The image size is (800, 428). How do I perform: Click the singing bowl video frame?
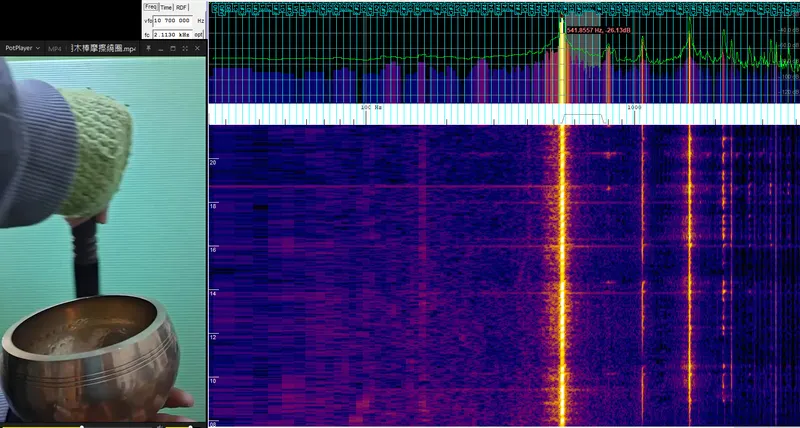[x=100, y=240]
